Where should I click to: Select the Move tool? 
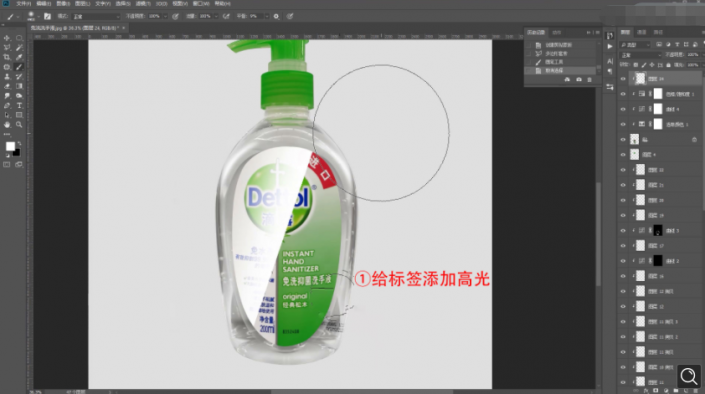coord(7,38)
